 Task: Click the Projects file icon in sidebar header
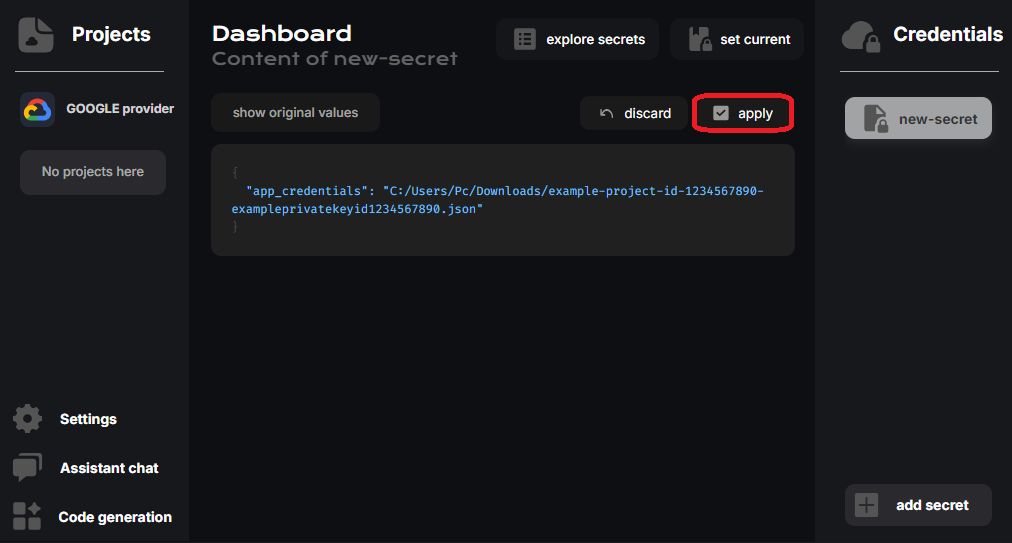(x=36, y=35)
